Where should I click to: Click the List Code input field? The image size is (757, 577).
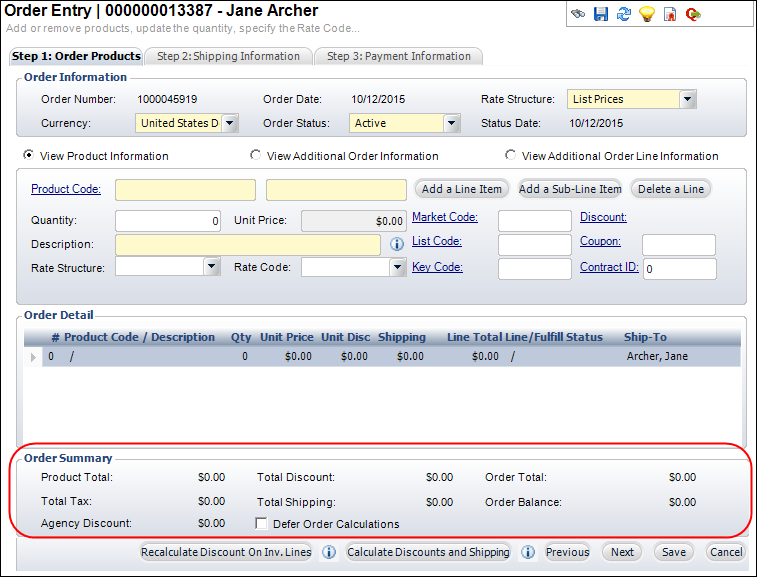tap(535, 245)
